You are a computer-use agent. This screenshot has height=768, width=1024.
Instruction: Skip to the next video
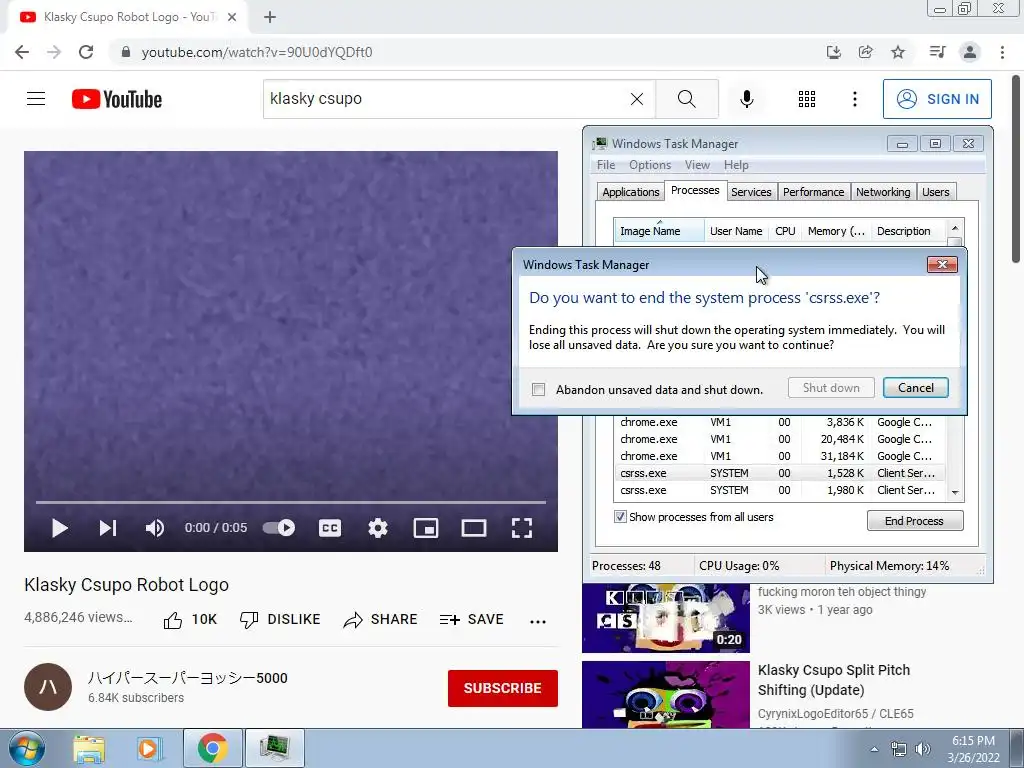click(x=108, y=528)
